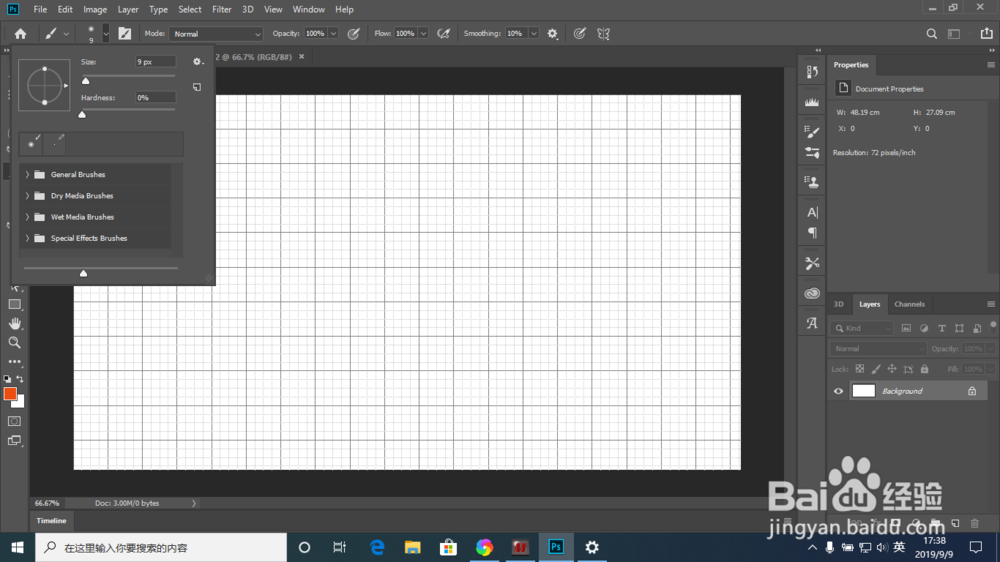1000x562 pixels.
Task: Open the Filter menu
Action: click(x=221, y=10)
